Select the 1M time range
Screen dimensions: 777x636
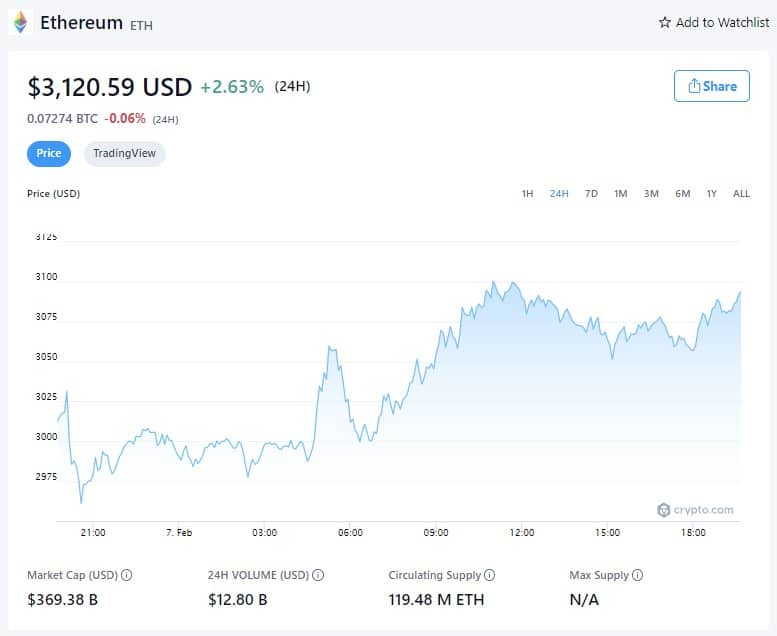tap(620, 194)
